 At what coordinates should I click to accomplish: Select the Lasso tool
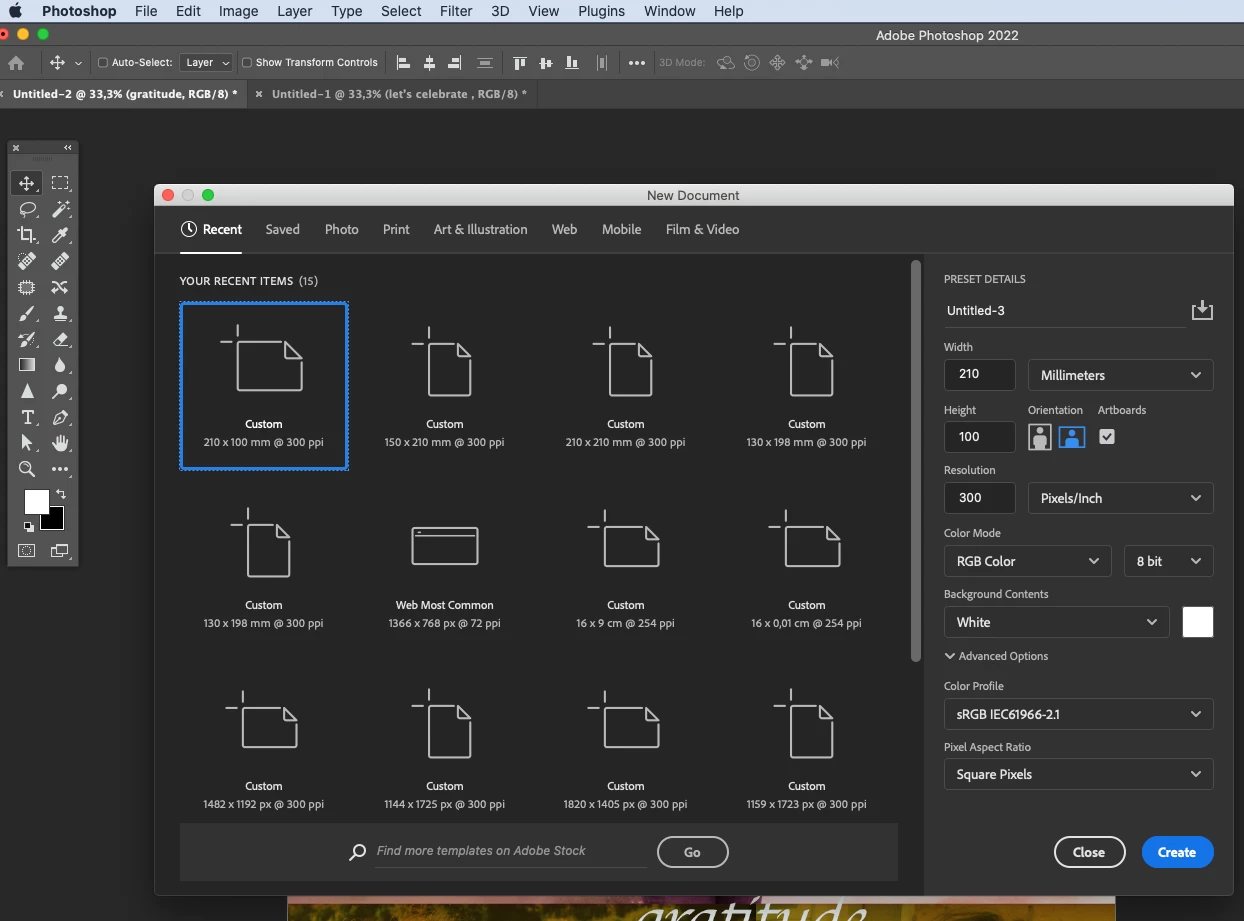click(x=27, y=209)
